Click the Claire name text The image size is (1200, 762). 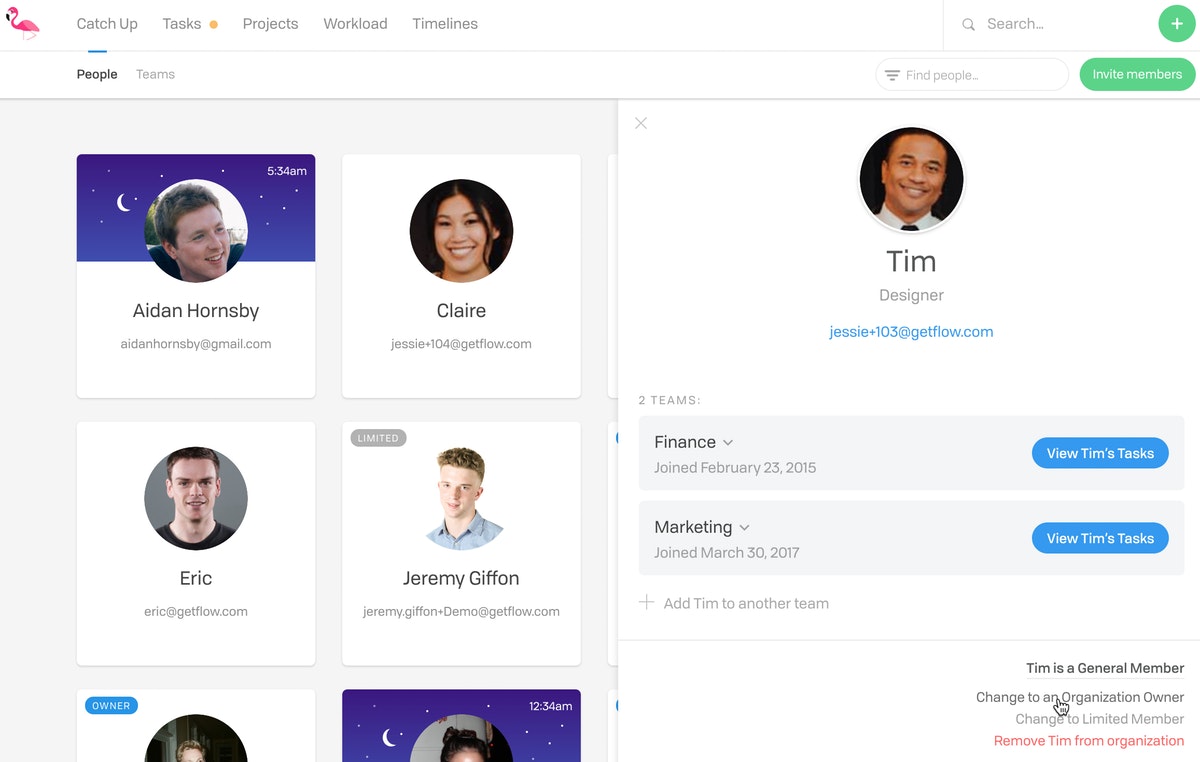point(461,310)
